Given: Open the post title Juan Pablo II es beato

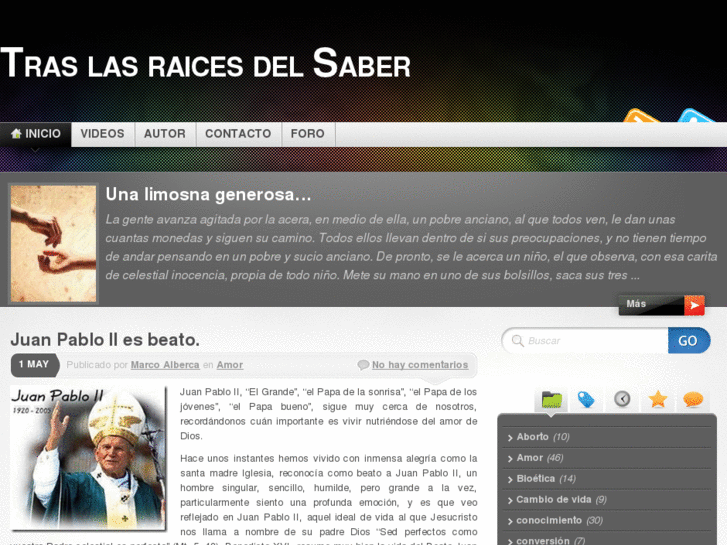Looking at the screenshot, I should click(105, 340).
